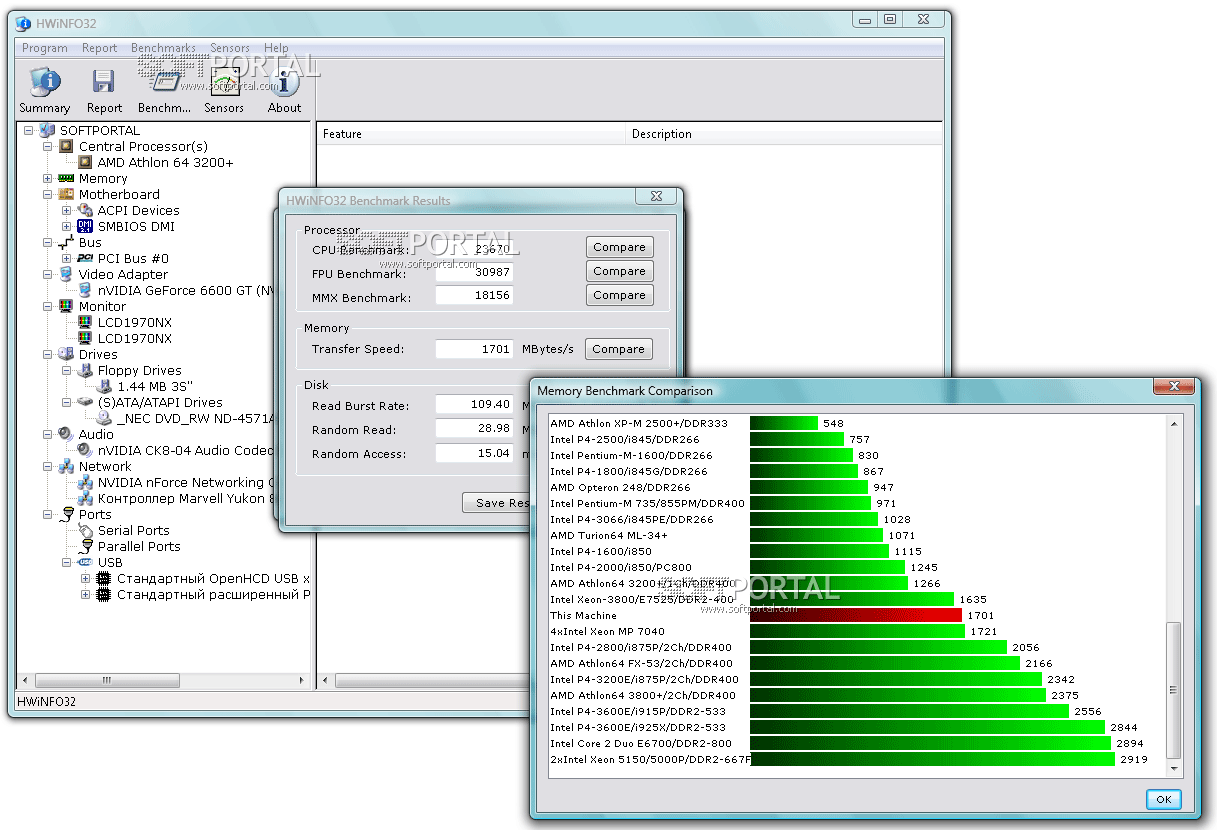Open the Summary toolbar icon
The width and height of the screenshot is (1217, 830).
click(x=45, y=82)
